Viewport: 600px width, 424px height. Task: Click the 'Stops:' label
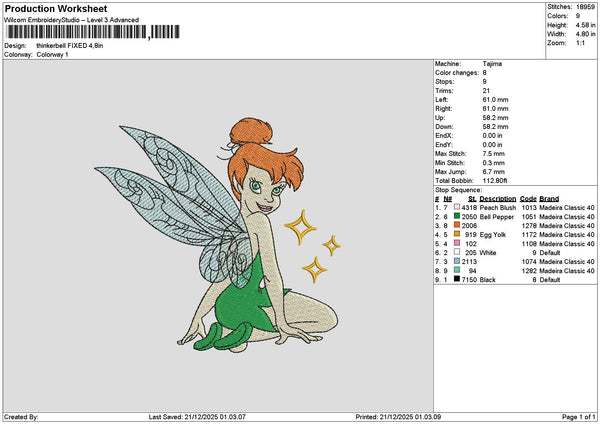pos(445,82)
